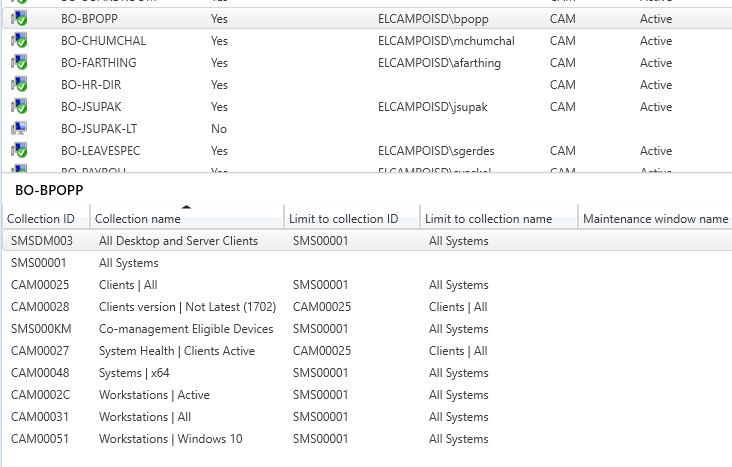Select All Desktop and Server Clients collection

(x=178, y=241)
